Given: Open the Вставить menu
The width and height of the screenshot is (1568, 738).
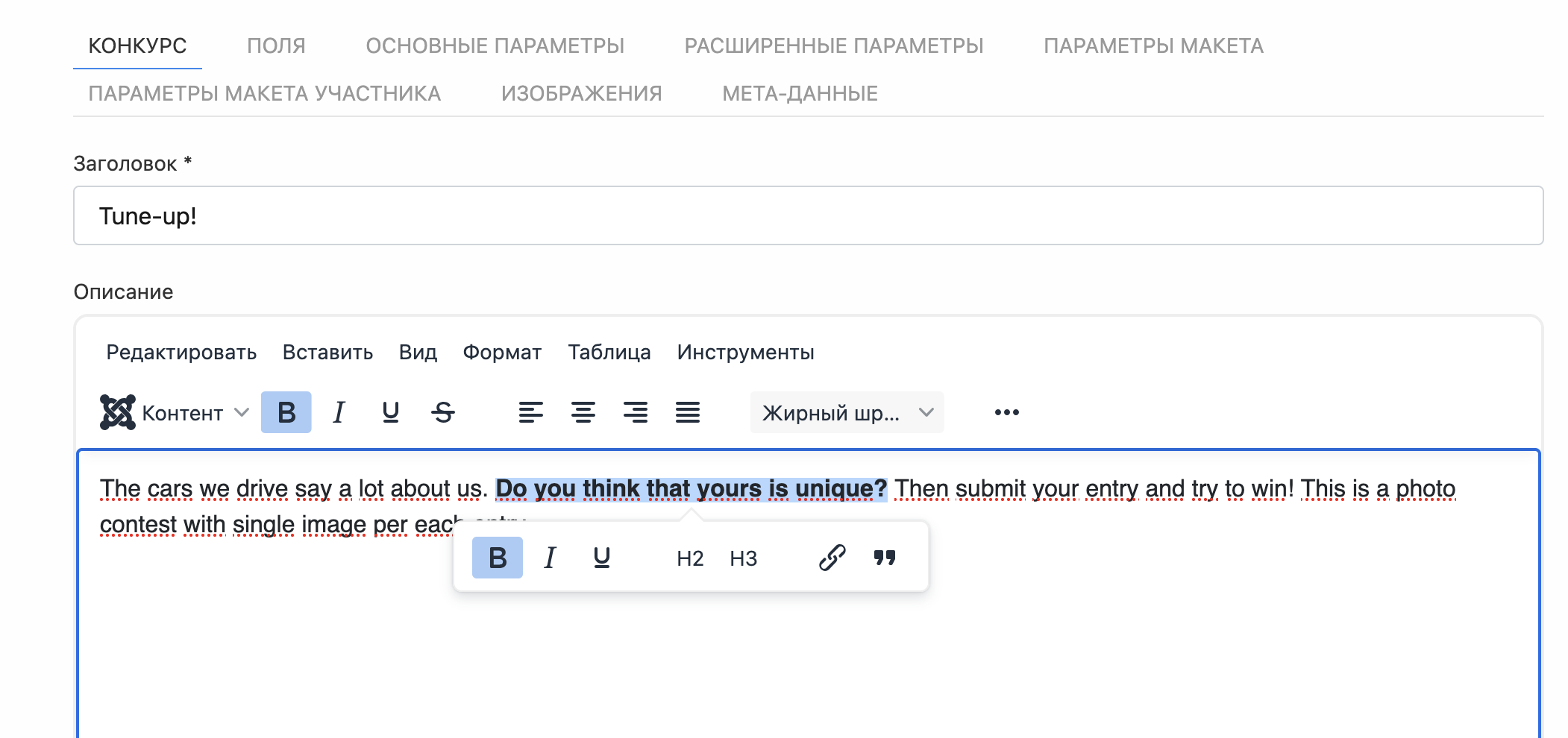Looking at the screenshot, I should [327, 352].
